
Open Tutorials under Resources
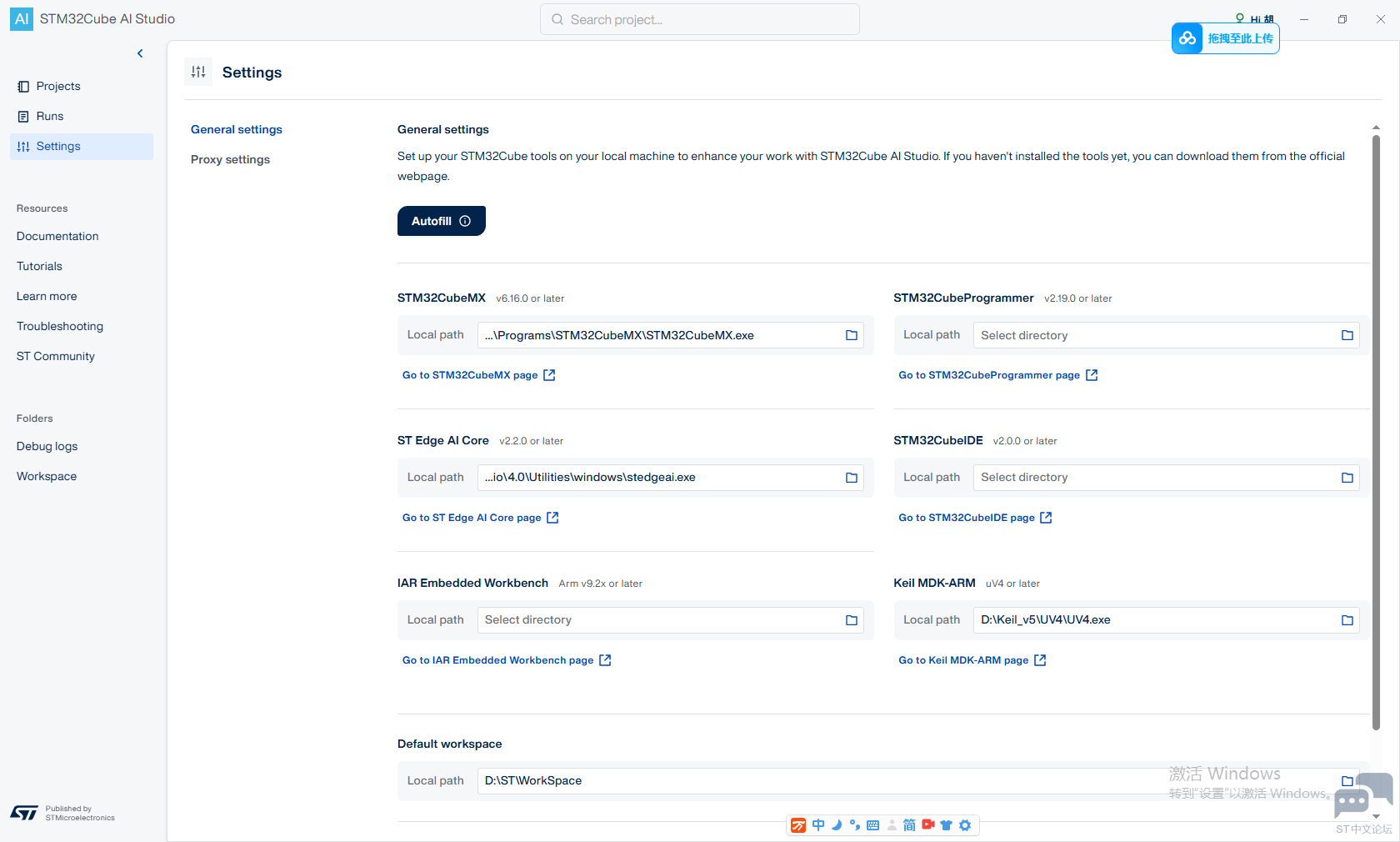(x=39, y=266)
